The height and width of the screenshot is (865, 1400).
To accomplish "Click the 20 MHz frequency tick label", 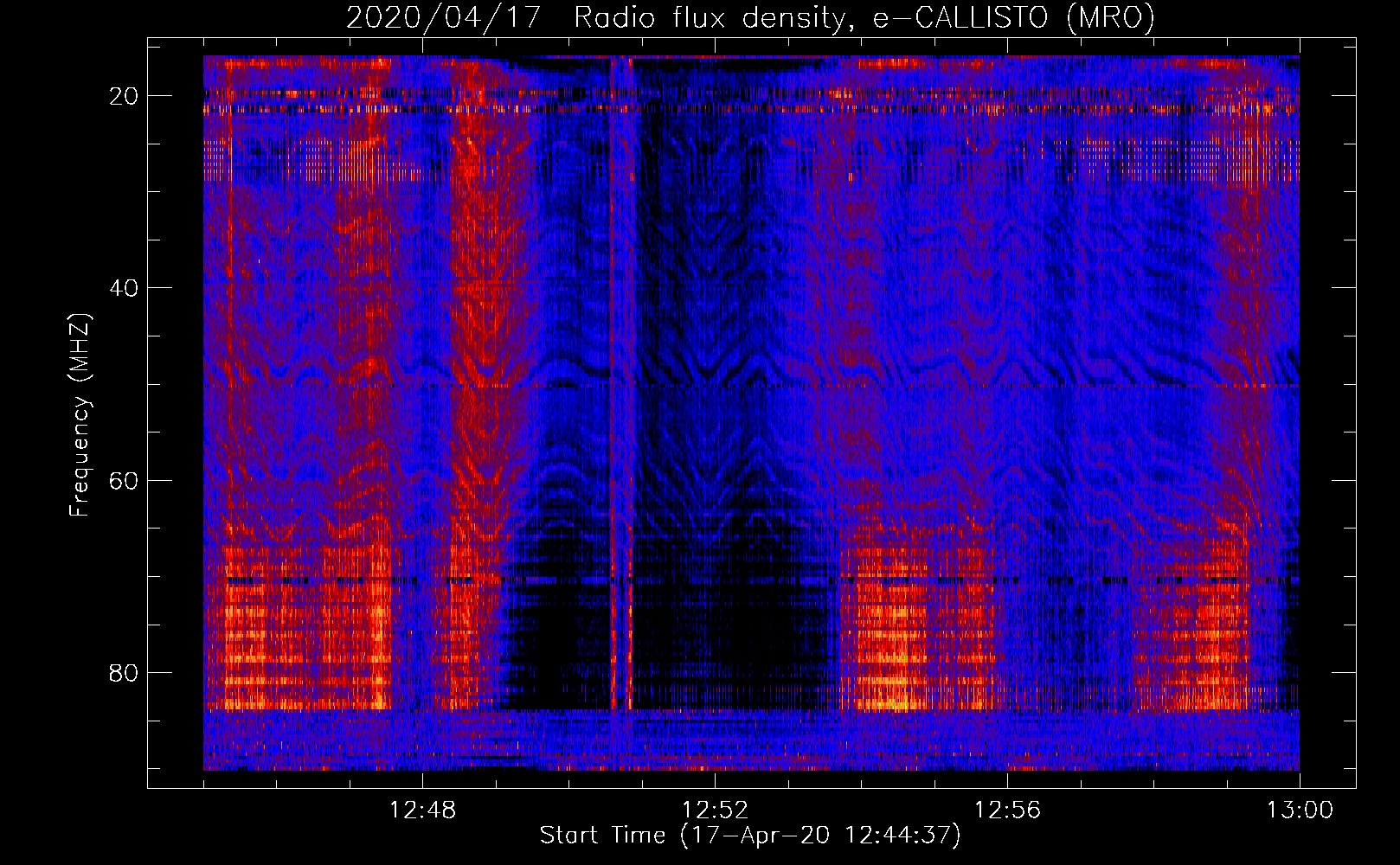I will (x=125, y=96).
